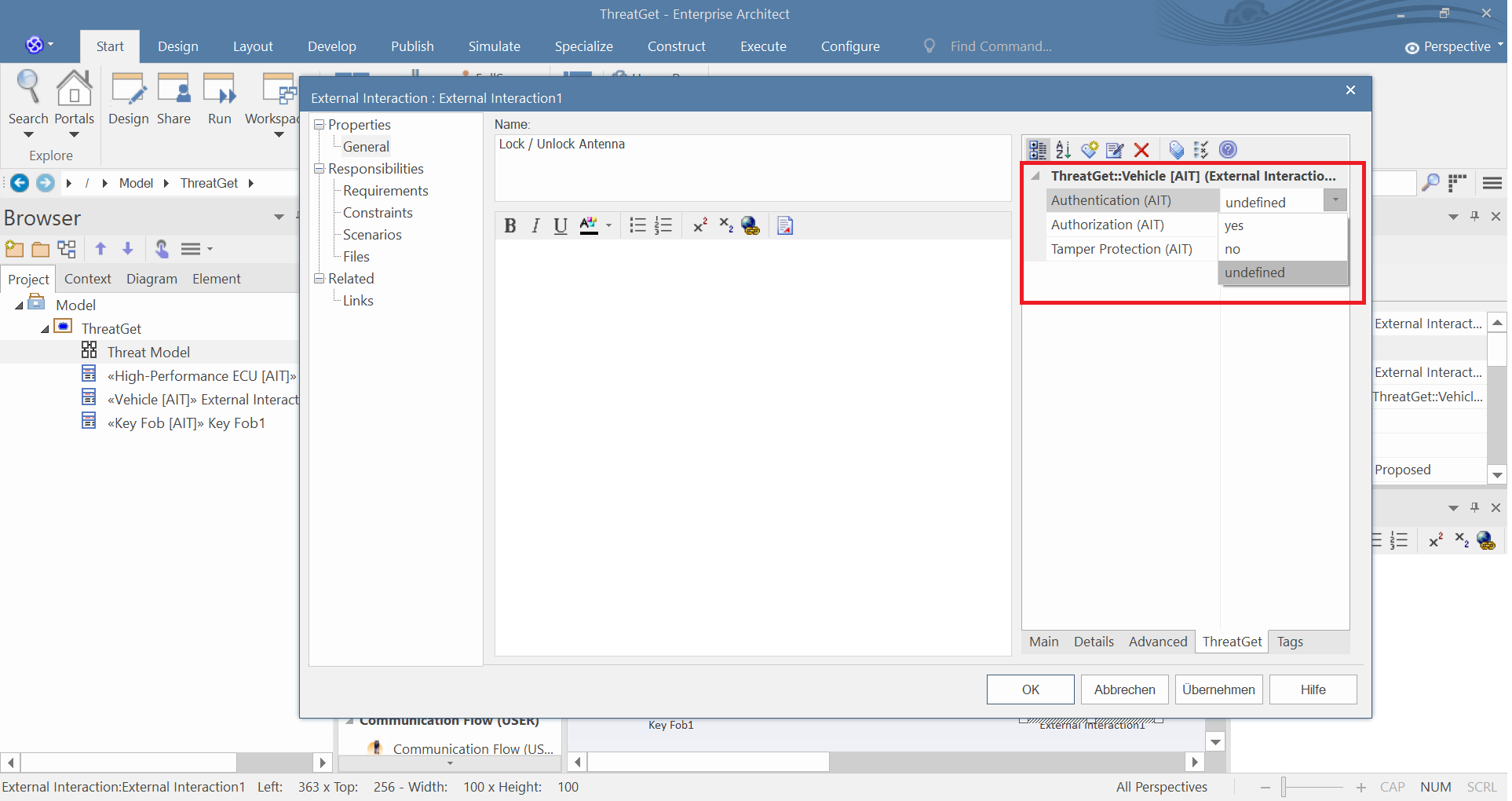This screenshot has height=801, width=1512.
Task: Open the Portals ribbon menu
Action: [x=74, y=102]
